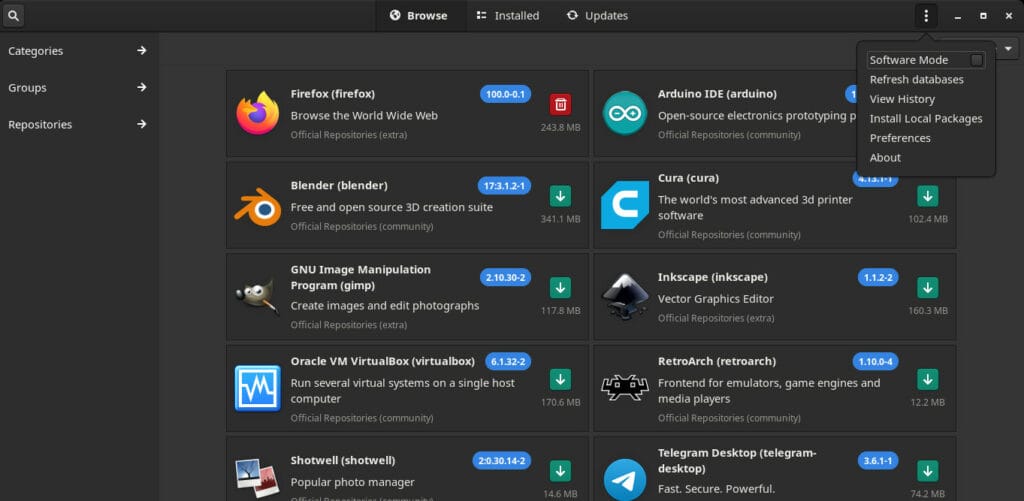Switch to the Browse tab

[x=421, y=16]
